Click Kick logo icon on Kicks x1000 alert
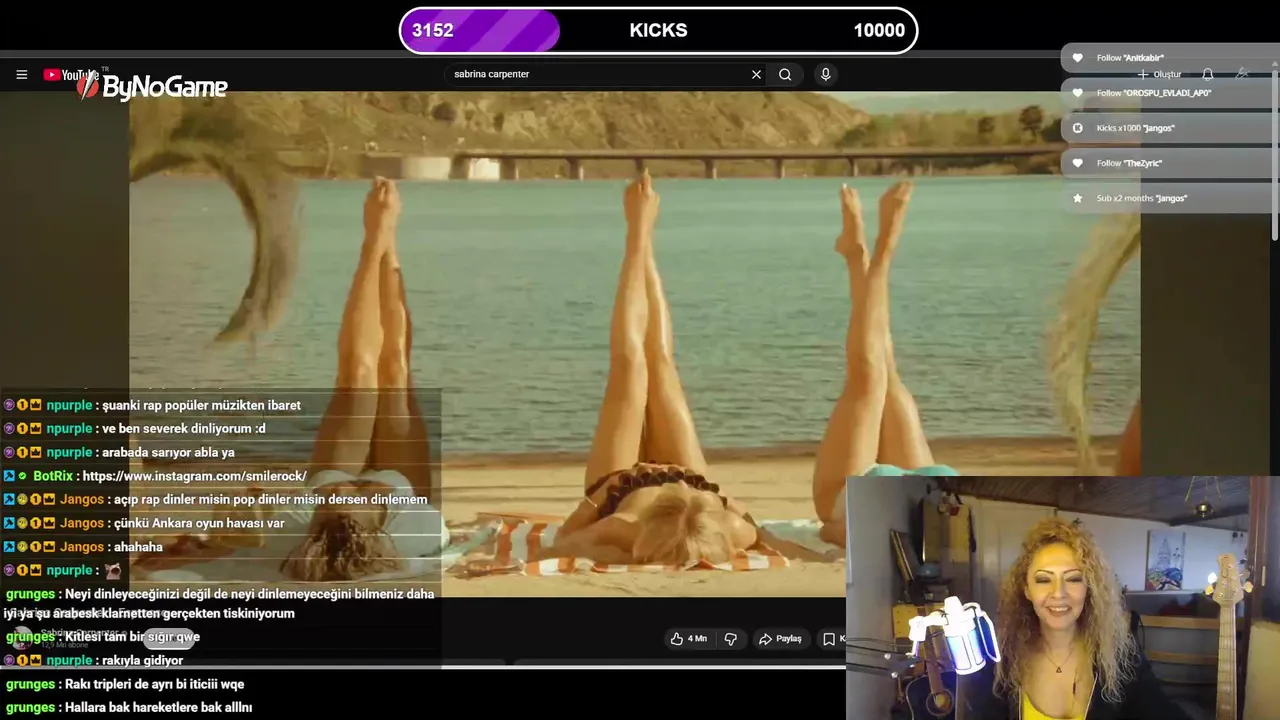Screen dimensions: 1280x720 [x=1077, y=128]
